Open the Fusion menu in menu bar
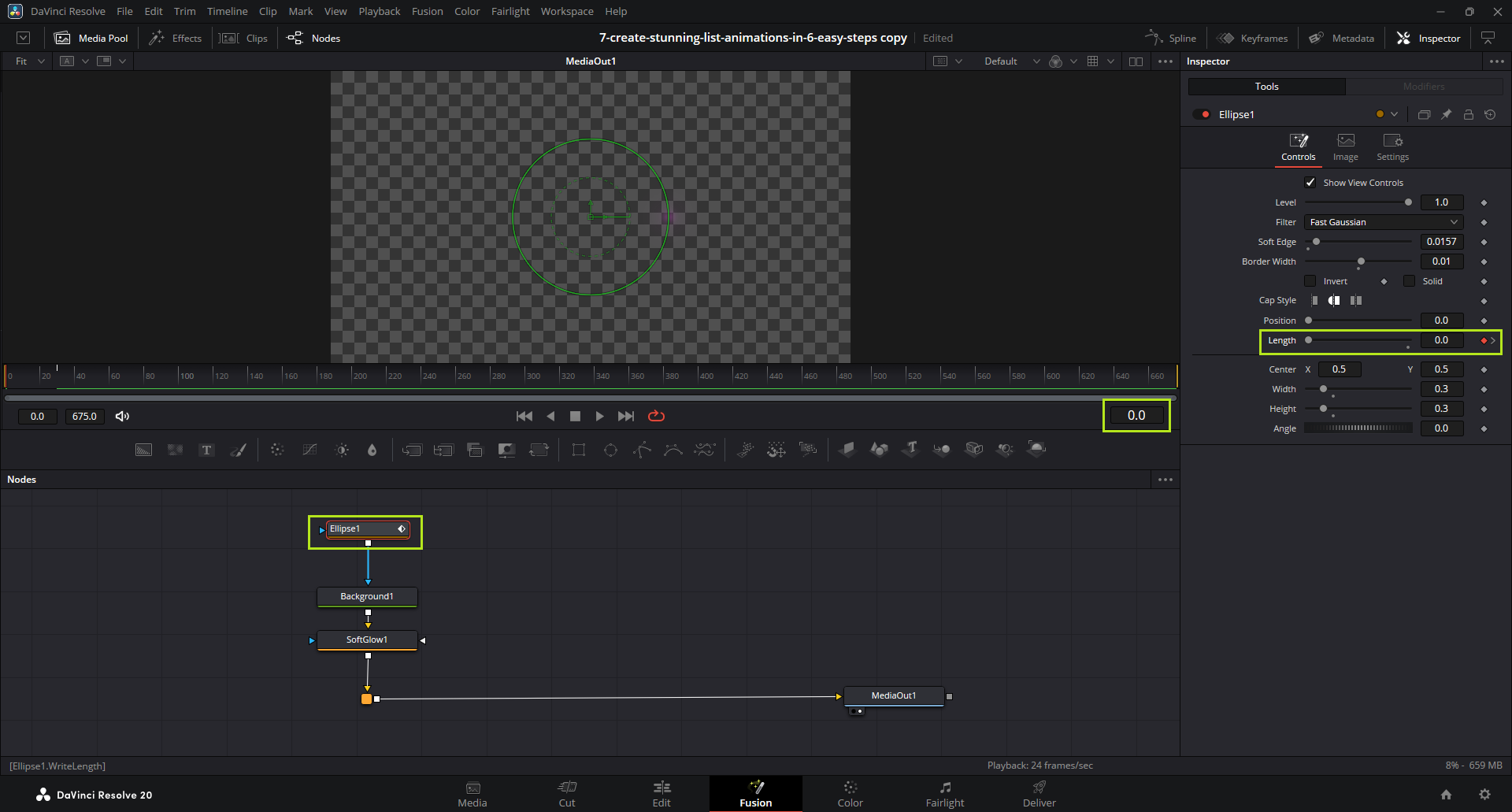The width and height of the screenshot is (1512, 812). pyautogui.click(x=427, y=12)
